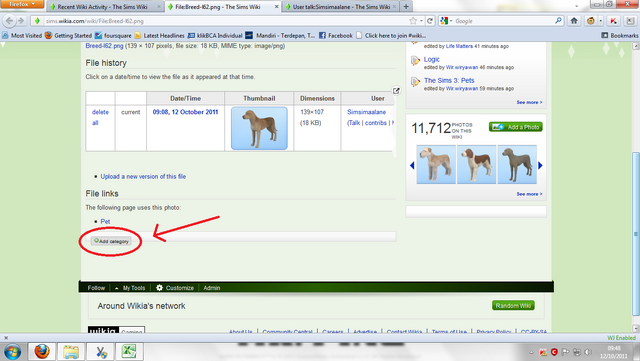Open contribs link for Simsimaalane
The width and height of the screenshot is (640, 361).
[376, 123]
